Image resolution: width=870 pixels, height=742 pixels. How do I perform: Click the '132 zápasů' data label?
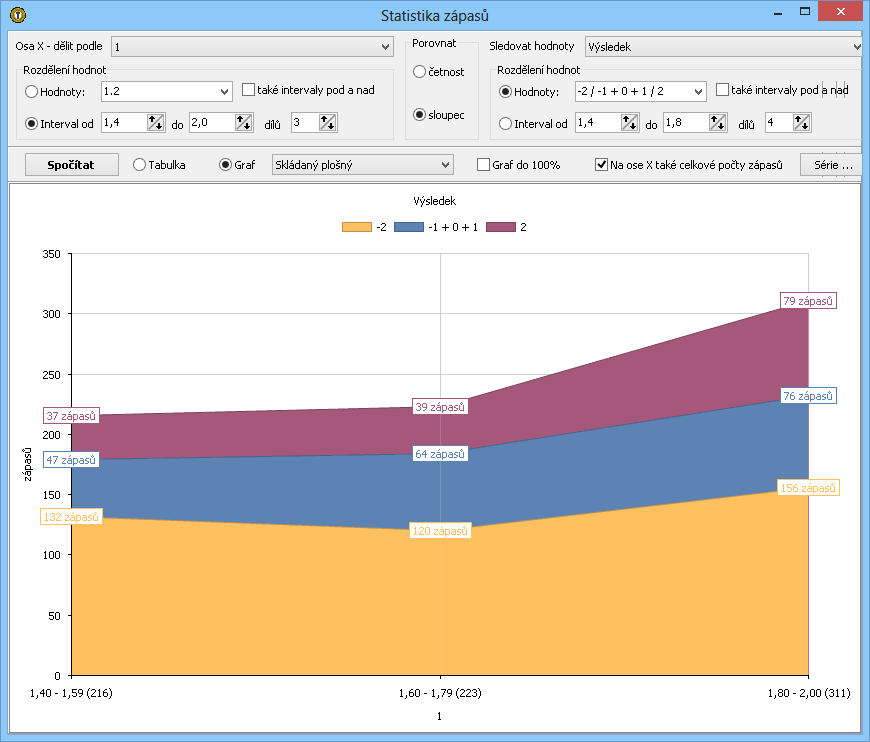point(71,517)
